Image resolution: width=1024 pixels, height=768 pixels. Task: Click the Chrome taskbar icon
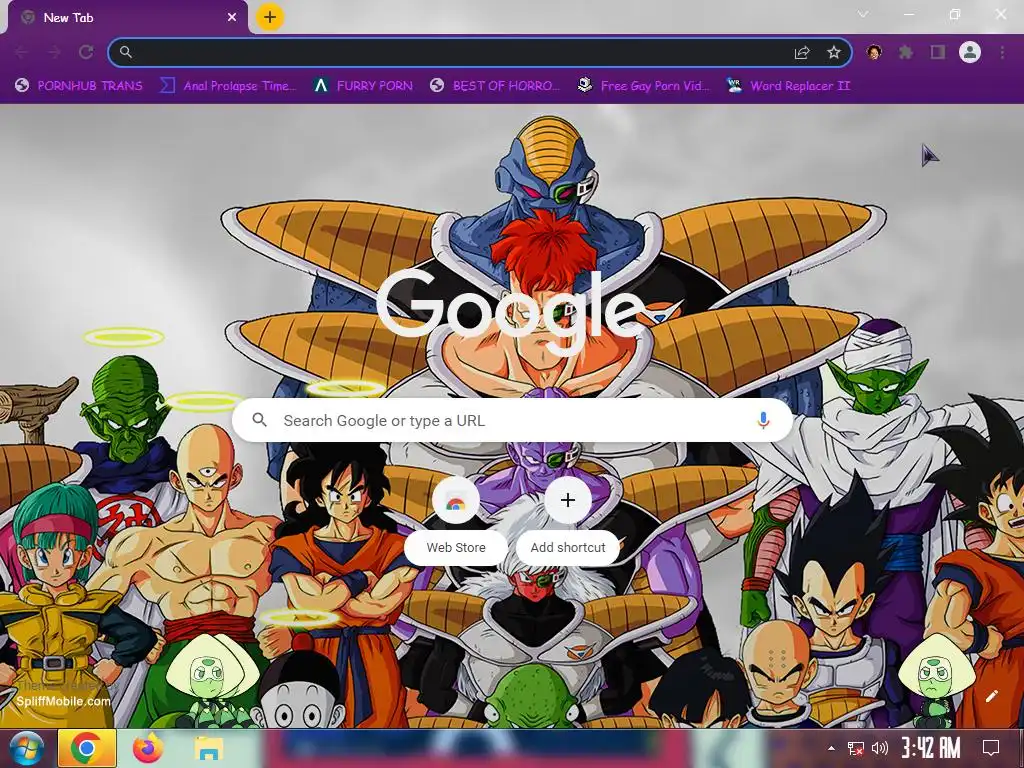pyautogui.click(x=87, y=748)
